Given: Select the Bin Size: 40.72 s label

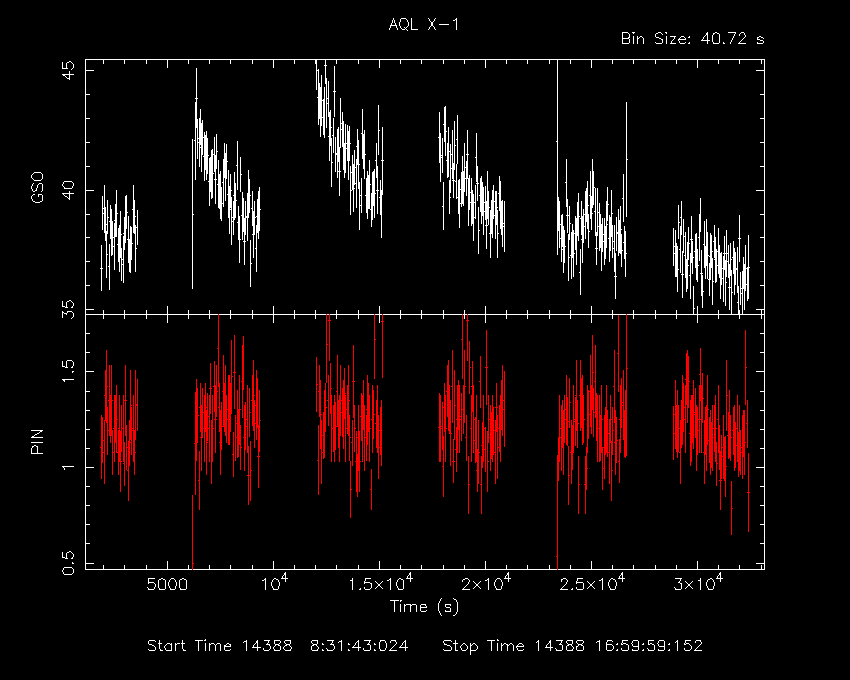Looking at the screenshot, I should [692, 39].
